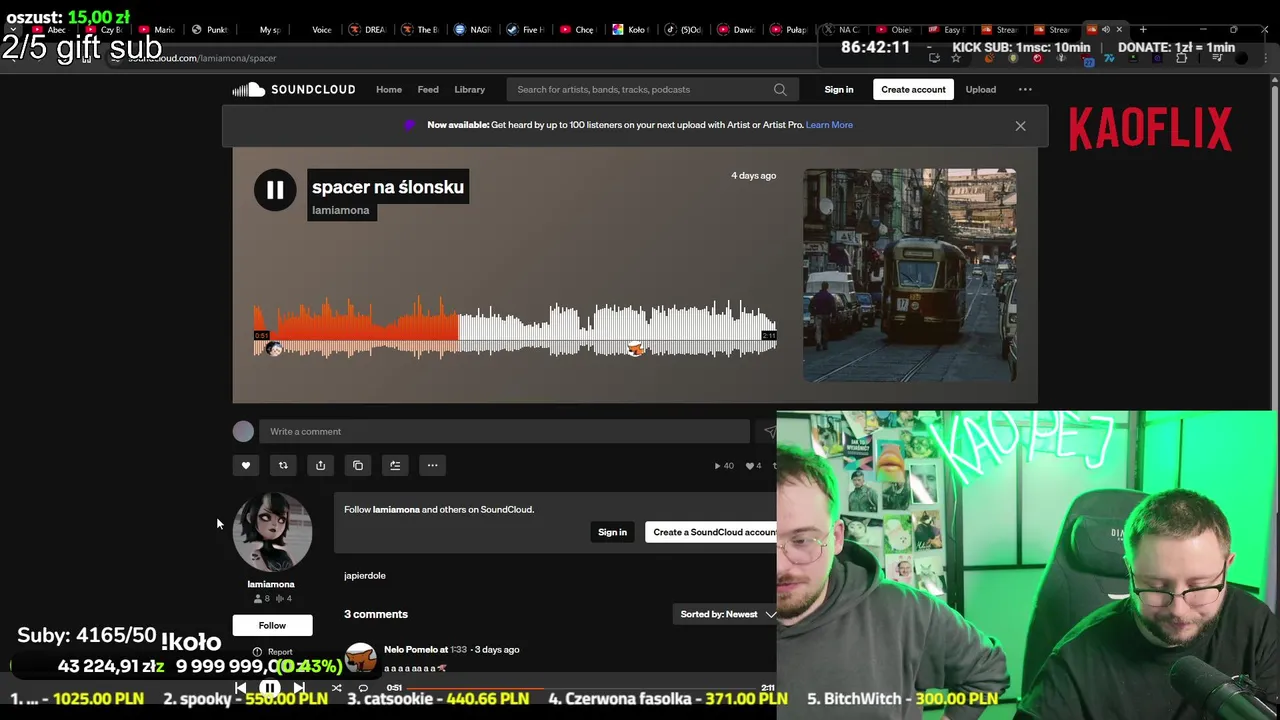Image resolution: width=1280 pixels, height=720 pixels.
Task: Pause playback in the bottom player bar
Action: [x=270, y=688]
